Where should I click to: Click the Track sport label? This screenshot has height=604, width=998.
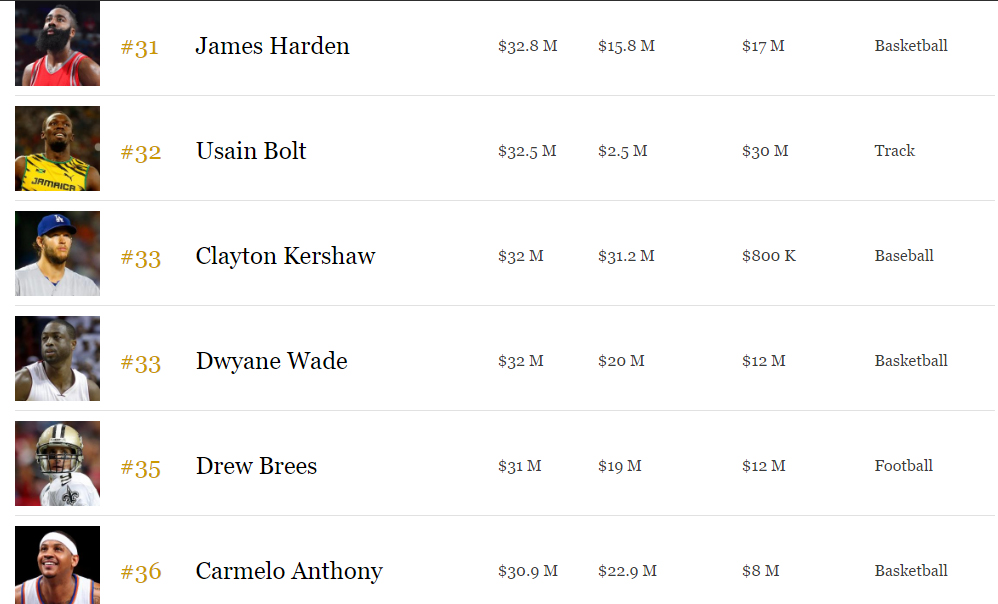[894, 151]
